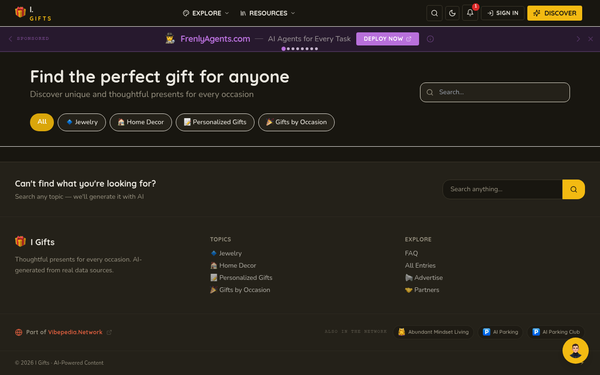Viewport: 600px width, 375px height.
Task: Expand the Resources menu
Action: click(267, 13)
